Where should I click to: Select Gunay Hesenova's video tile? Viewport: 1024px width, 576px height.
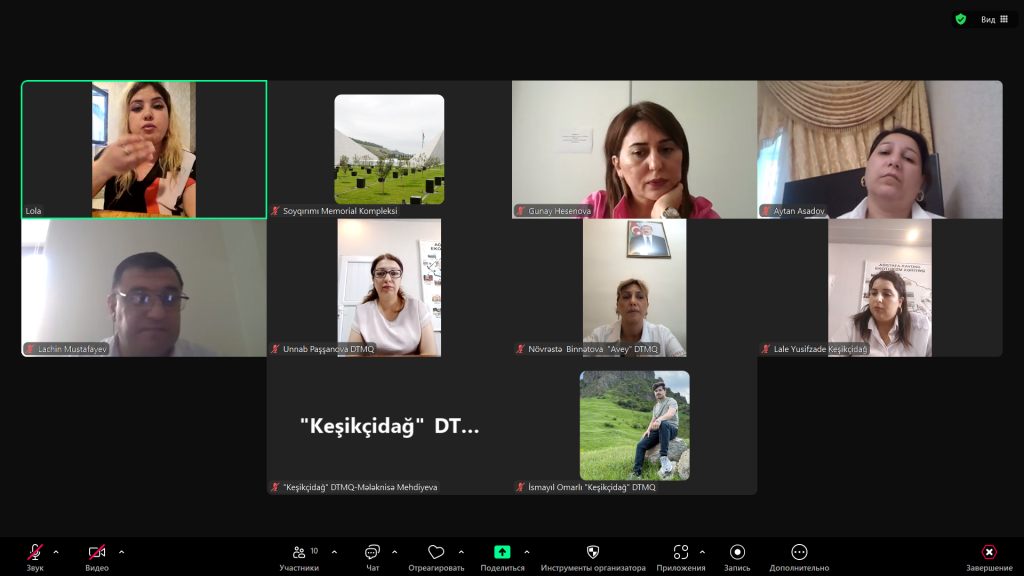click(634, 149)
